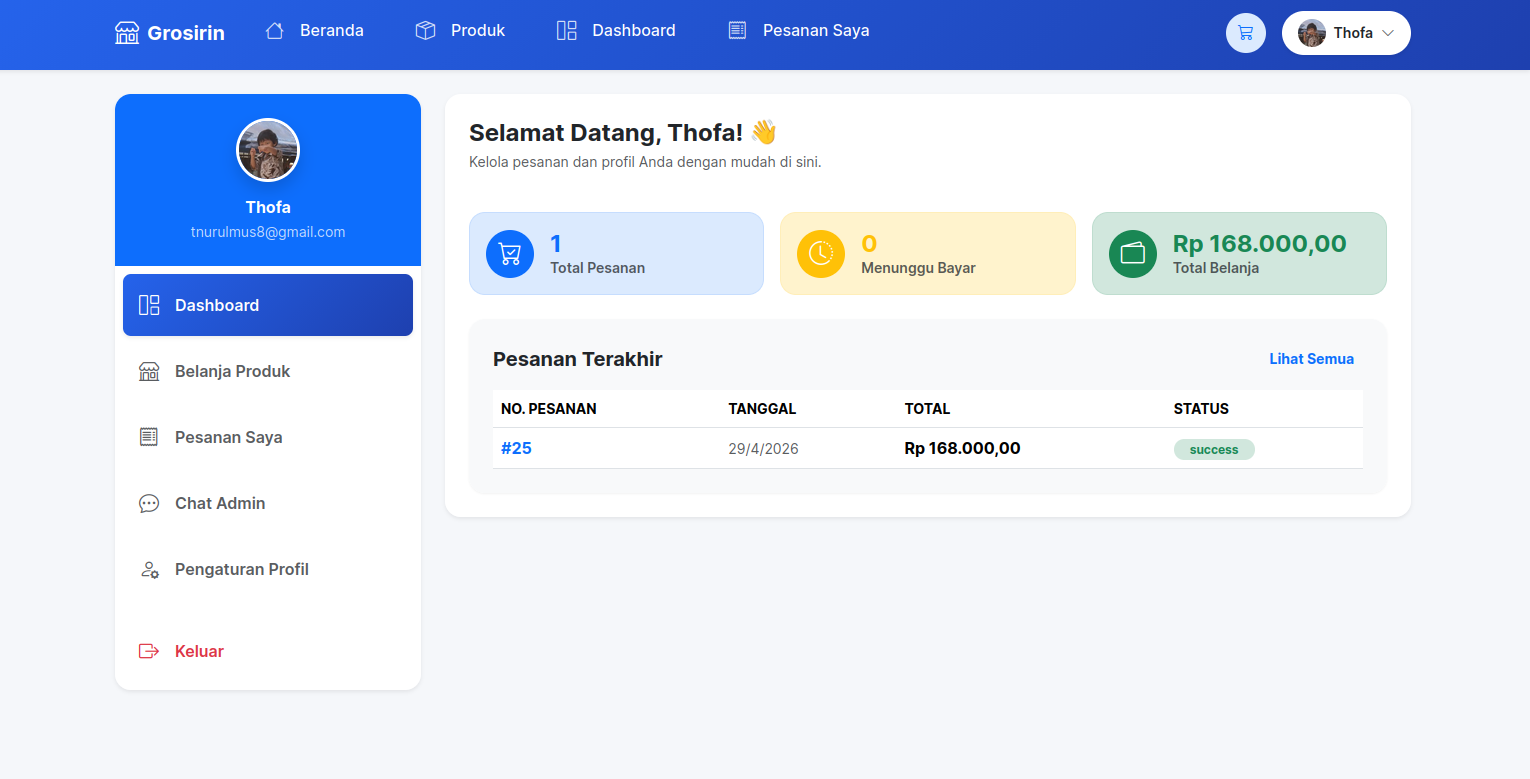Open Belanja Produk in the sidebar
This screenshot has height=779, width=1530.
[x=268, y=371]
